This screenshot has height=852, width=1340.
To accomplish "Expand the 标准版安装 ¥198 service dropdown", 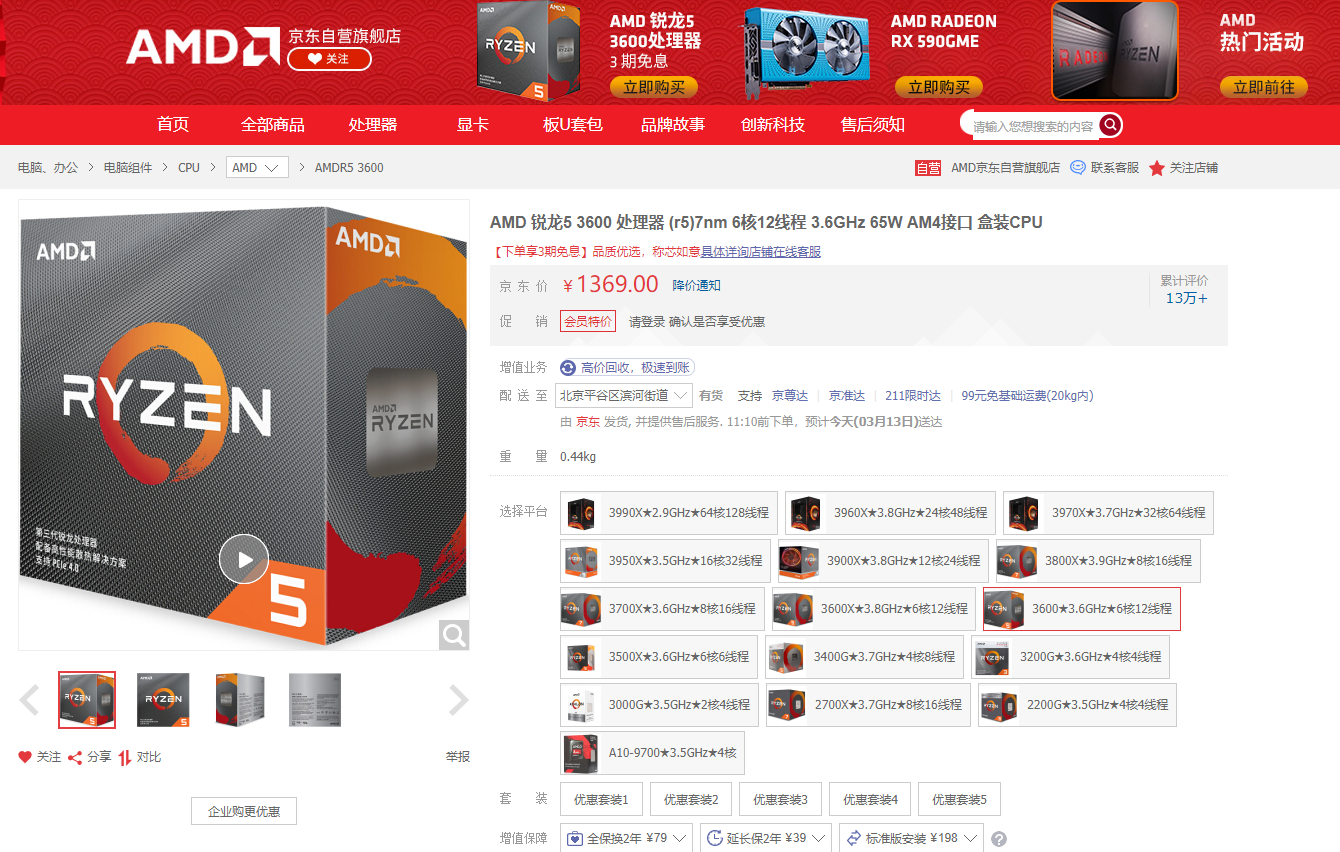I will coord(911,838).
